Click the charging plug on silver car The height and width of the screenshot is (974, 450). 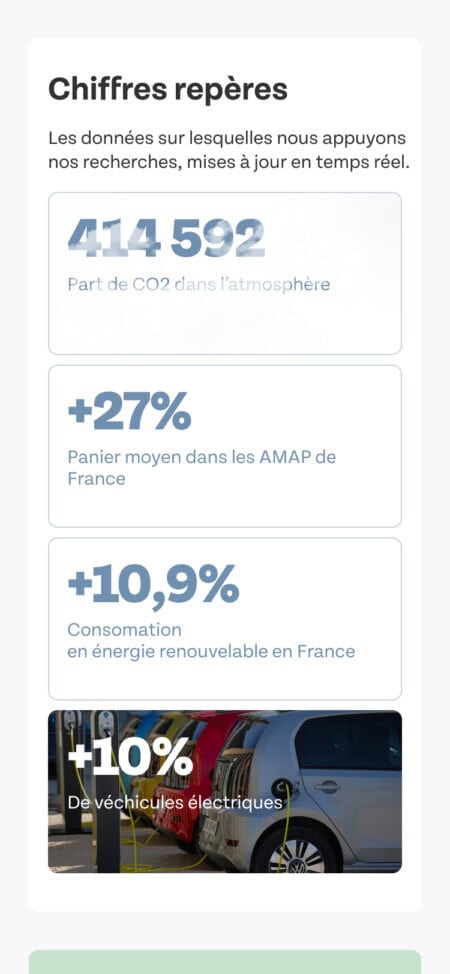click(x=282, y=788)
